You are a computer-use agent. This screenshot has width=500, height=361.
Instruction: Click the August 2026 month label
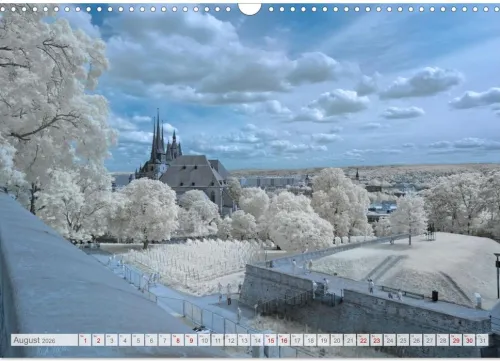34,340
